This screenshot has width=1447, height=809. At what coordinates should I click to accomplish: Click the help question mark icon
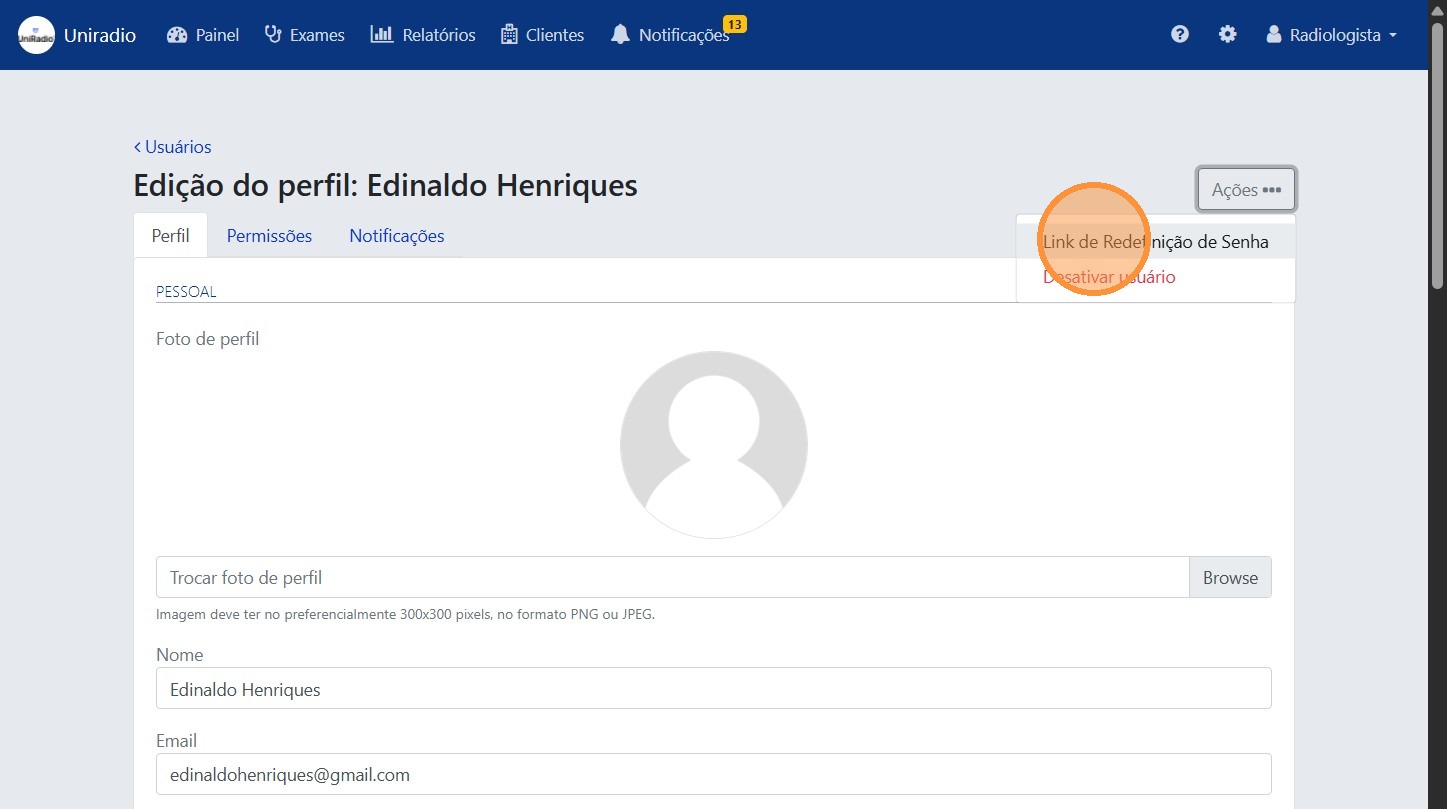(1180, 35)
